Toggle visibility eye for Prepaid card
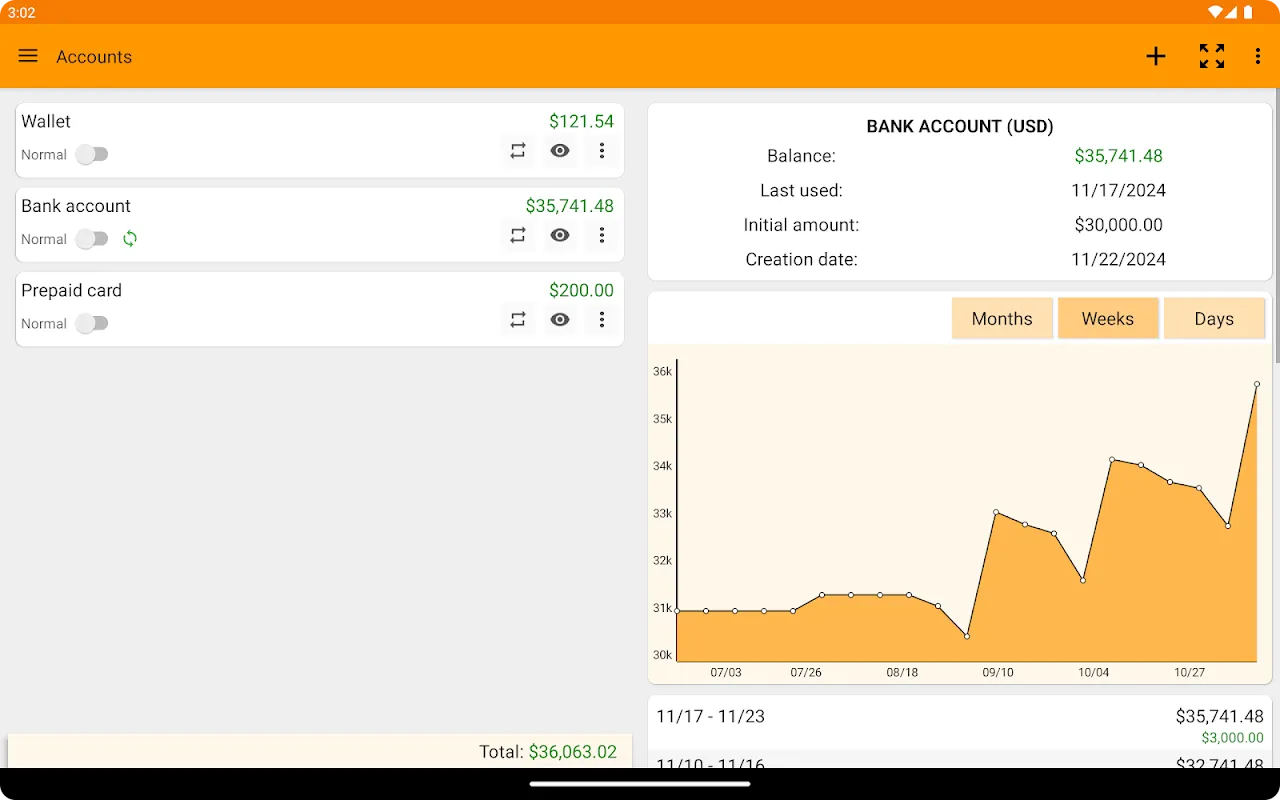 pyautogui.click(x=560, y=320)
